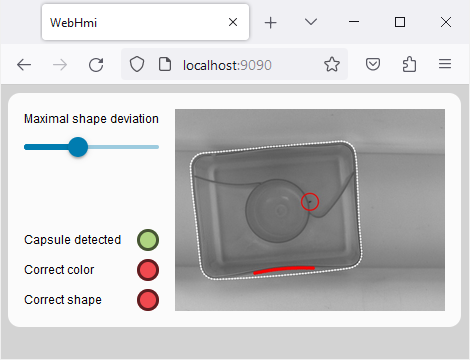Click the Maximal shape deviation label
This screenshot has width=470, height=360.
coord(91,119)
